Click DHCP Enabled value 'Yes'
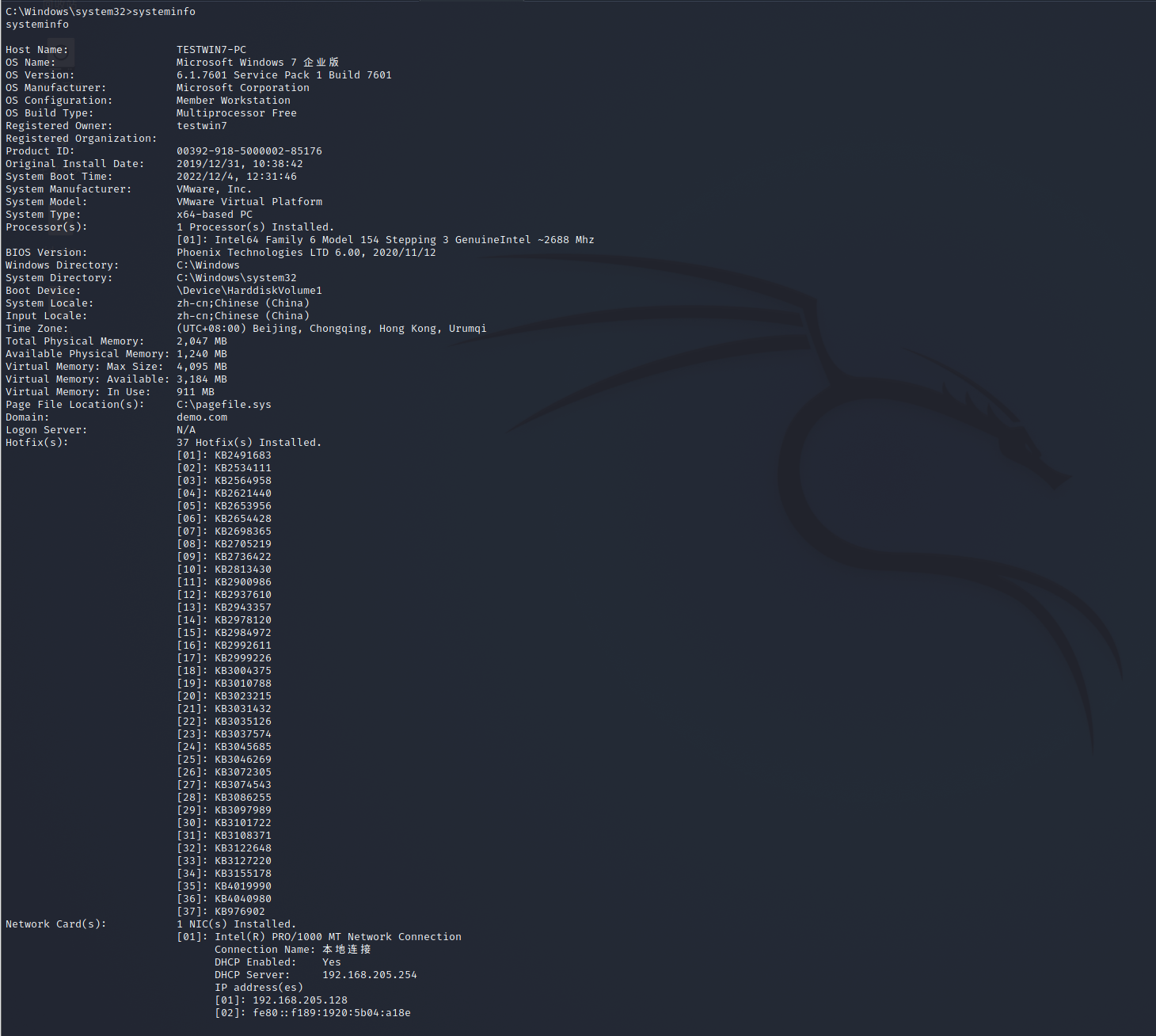 332,962
